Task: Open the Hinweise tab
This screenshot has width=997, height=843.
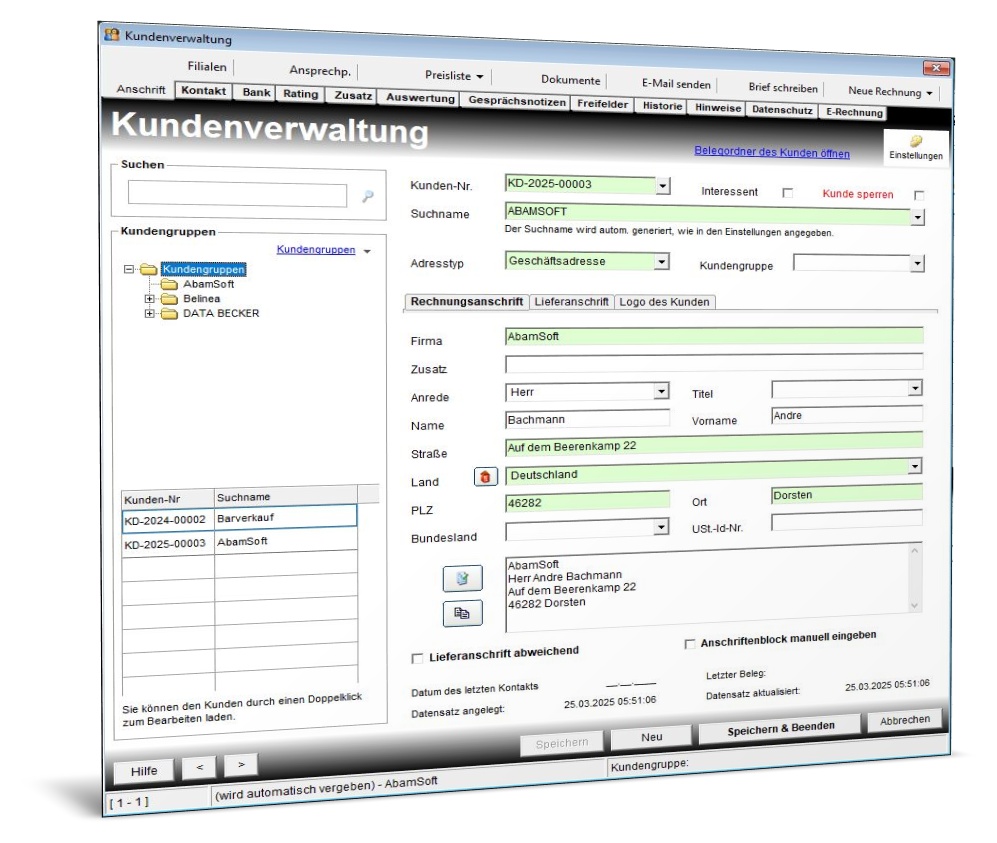Action: [718, 108]
